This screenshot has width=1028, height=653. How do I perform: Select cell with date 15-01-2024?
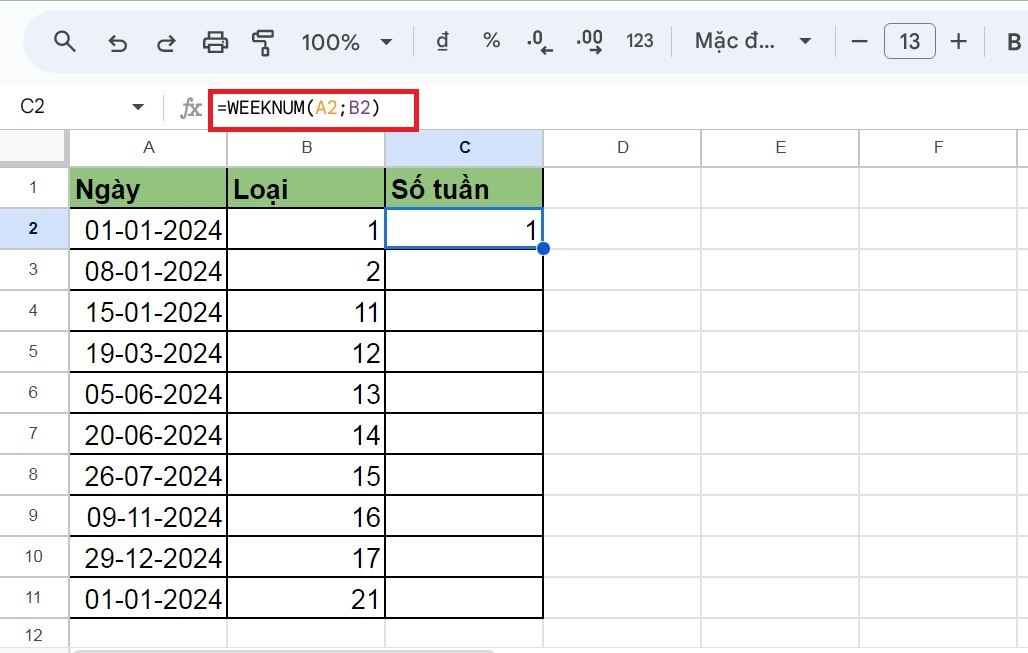coord(148,311)
